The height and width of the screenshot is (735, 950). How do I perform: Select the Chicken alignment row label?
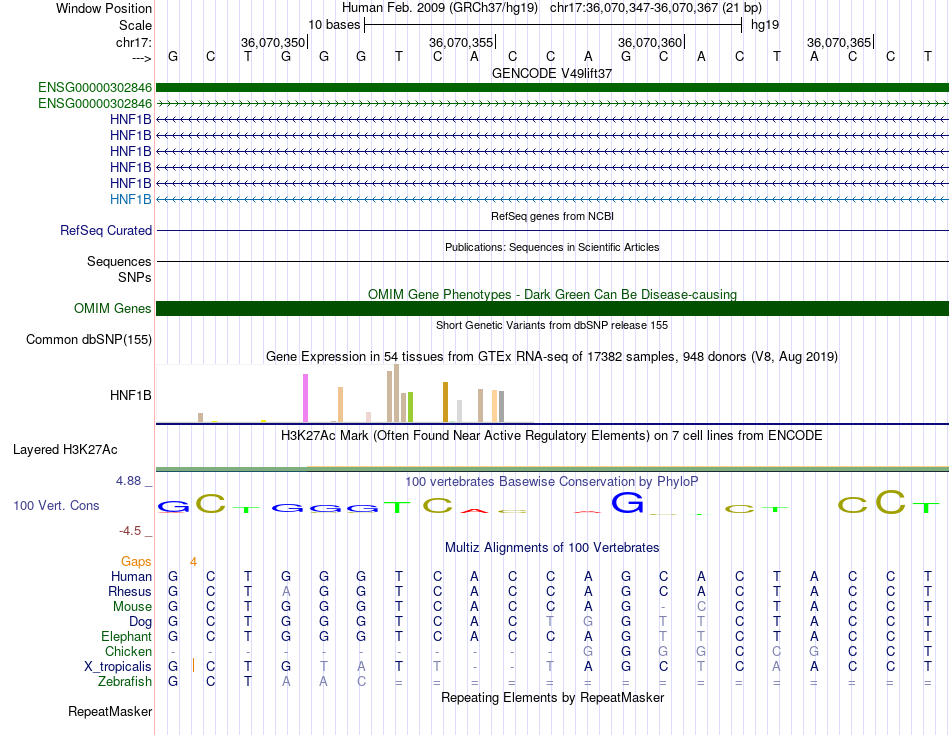[x=128, y=651]
